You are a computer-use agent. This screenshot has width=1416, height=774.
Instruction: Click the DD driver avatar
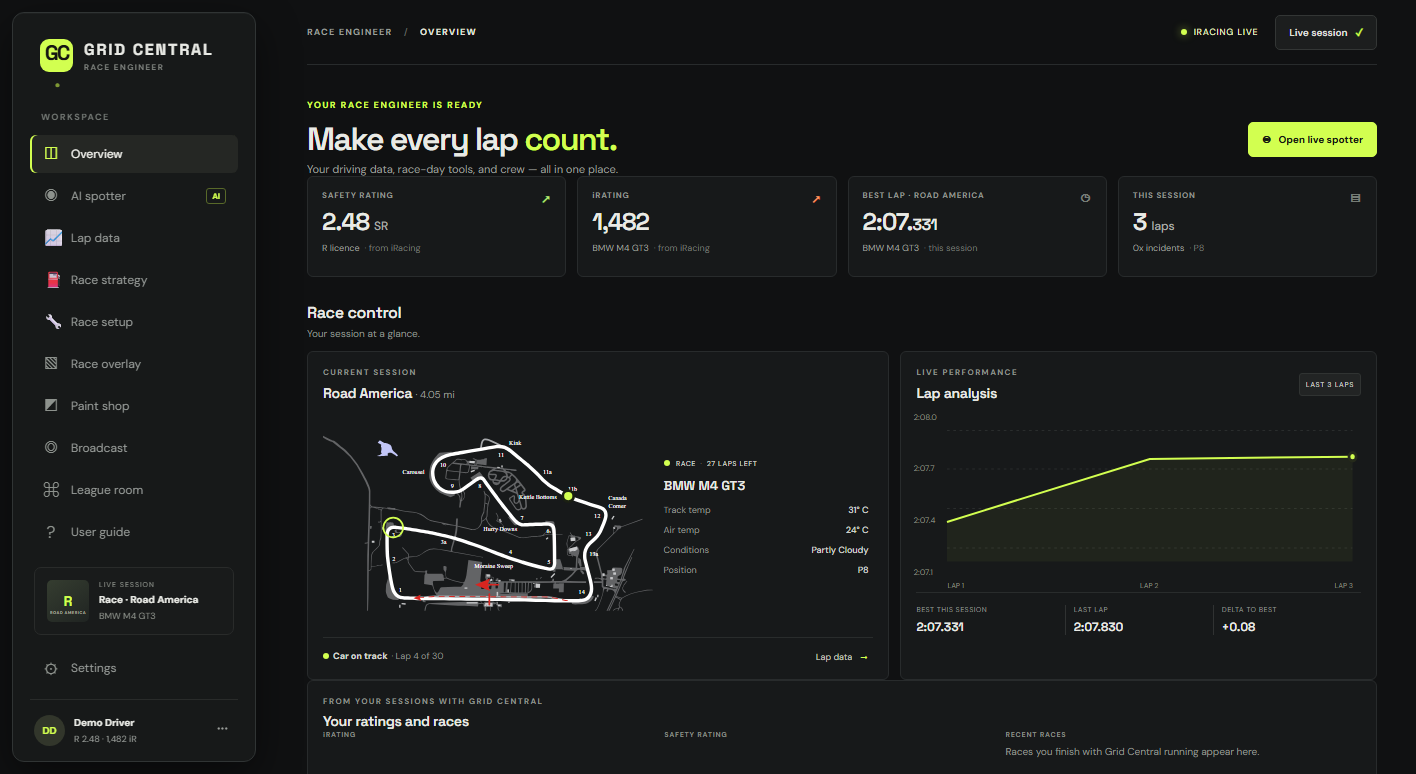[49, 730]
